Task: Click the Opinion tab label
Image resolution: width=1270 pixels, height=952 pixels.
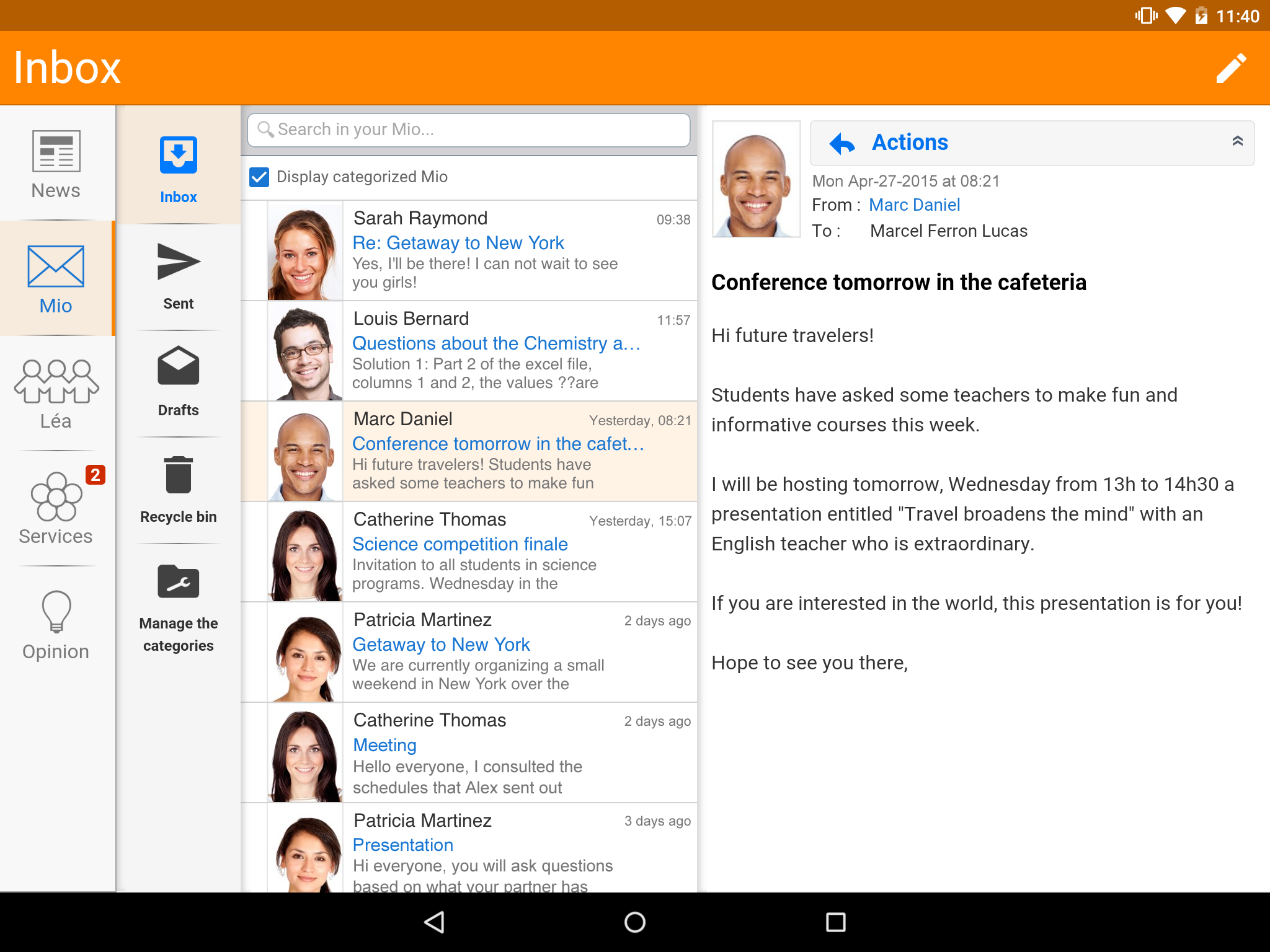Action: (x=56, y=652)
